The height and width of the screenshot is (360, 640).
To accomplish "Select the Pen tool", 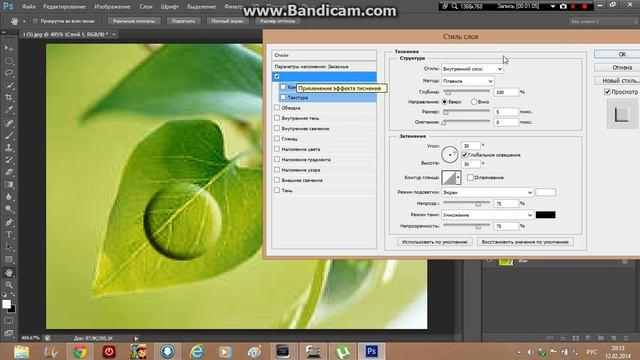I will point(9,222).
